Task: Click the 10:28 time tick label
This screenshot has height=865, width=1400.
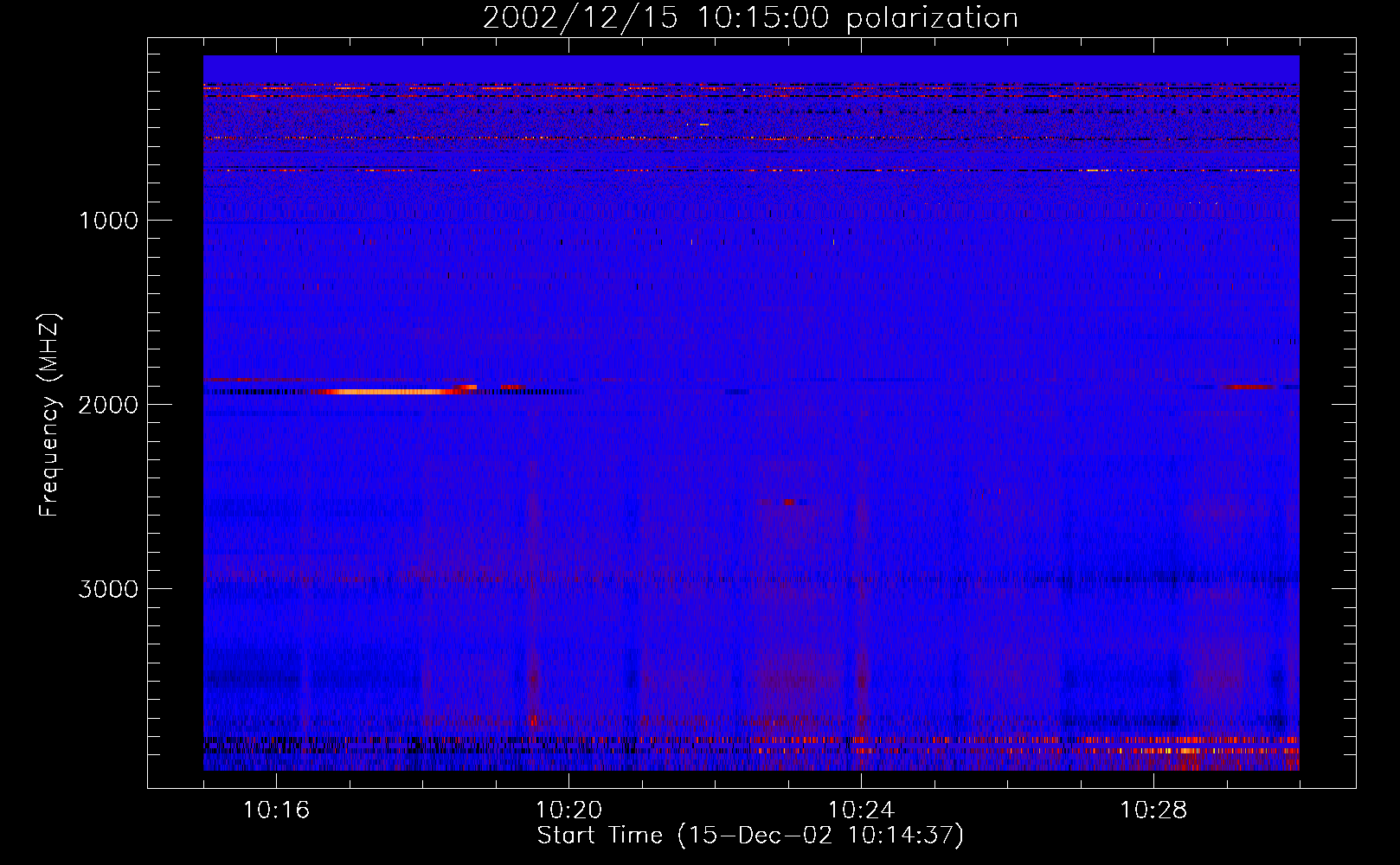Action: (x=1153, y=811)
